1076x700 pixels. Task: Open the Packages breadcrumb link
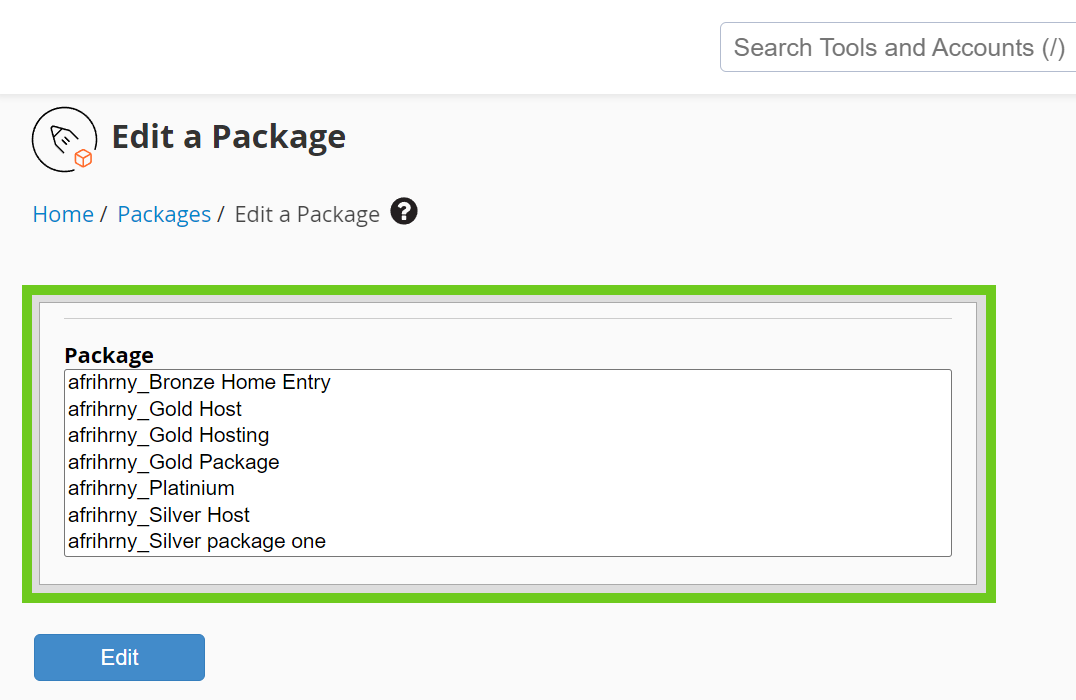tap(164, 214)
